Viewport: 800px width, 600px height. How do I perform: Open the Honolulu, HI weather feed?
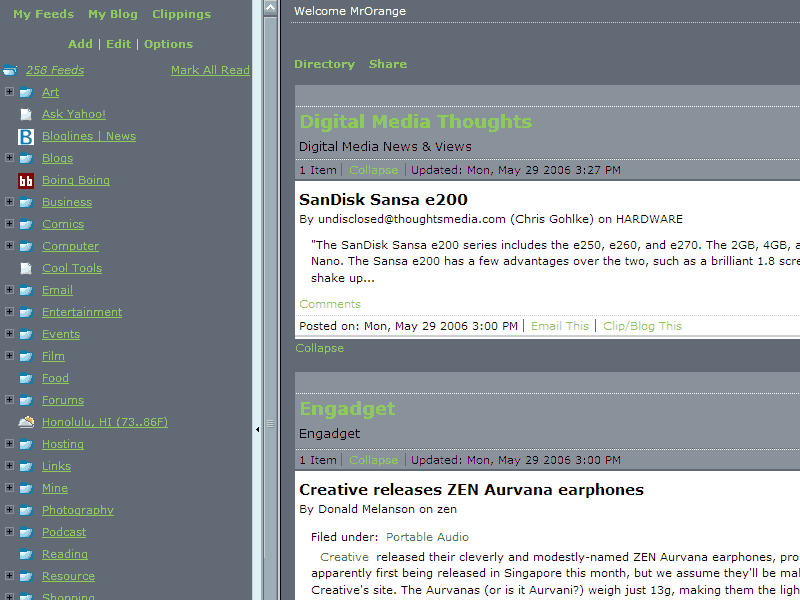coord(105,422)
